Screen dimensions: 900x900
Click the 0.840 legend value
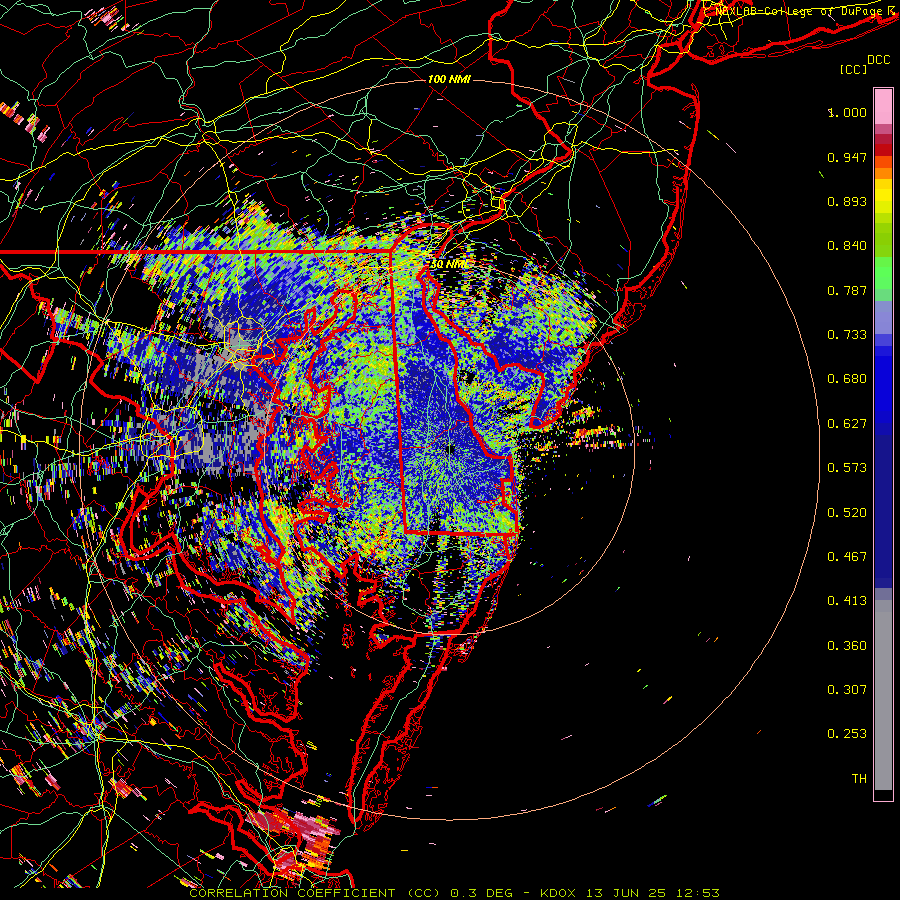tap(847, 246)
